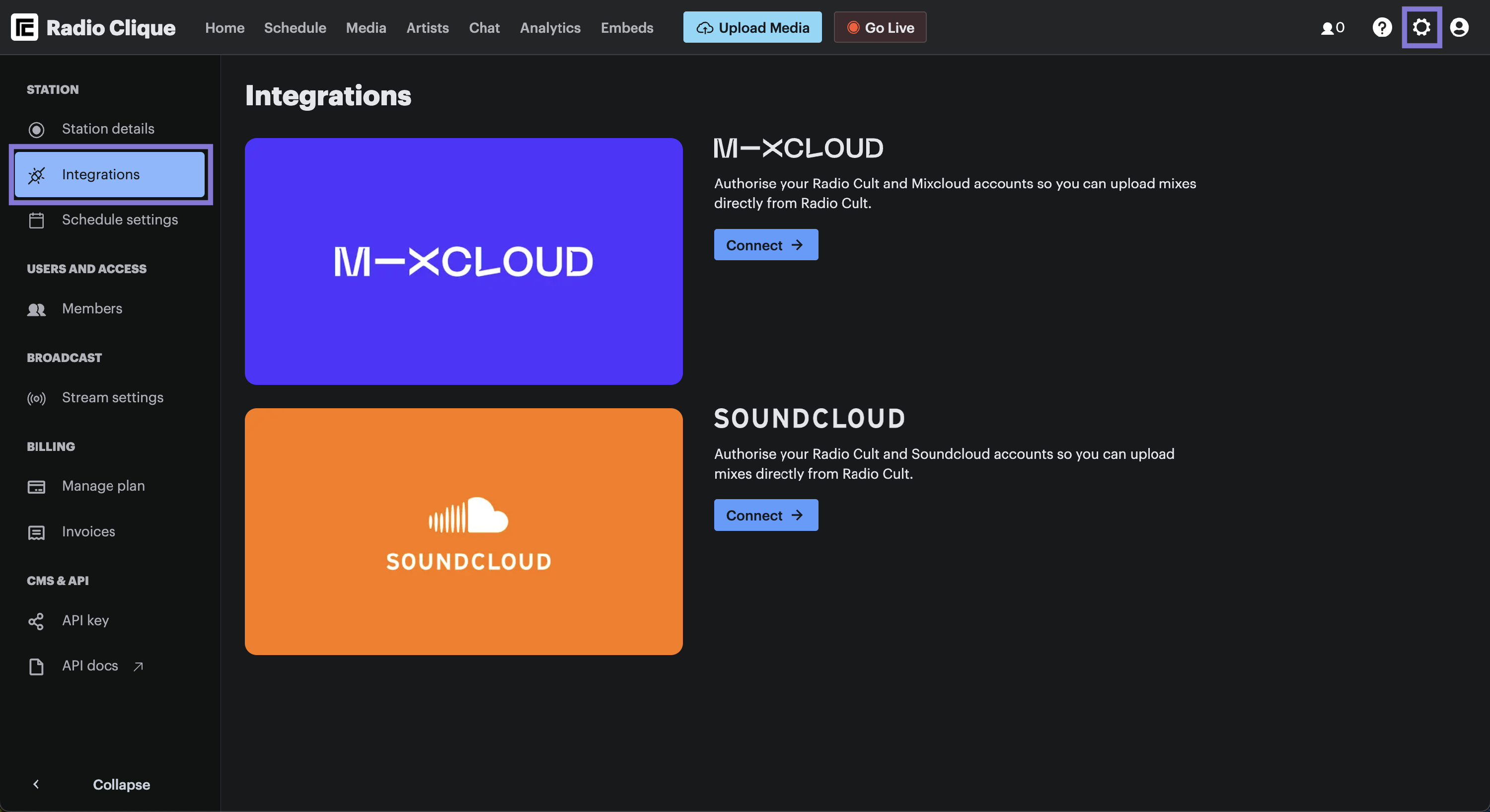This screenshot has width=1490, height=812.
Task: Click the Soundcloud authorise description text
Action: (x=944, y=464)
